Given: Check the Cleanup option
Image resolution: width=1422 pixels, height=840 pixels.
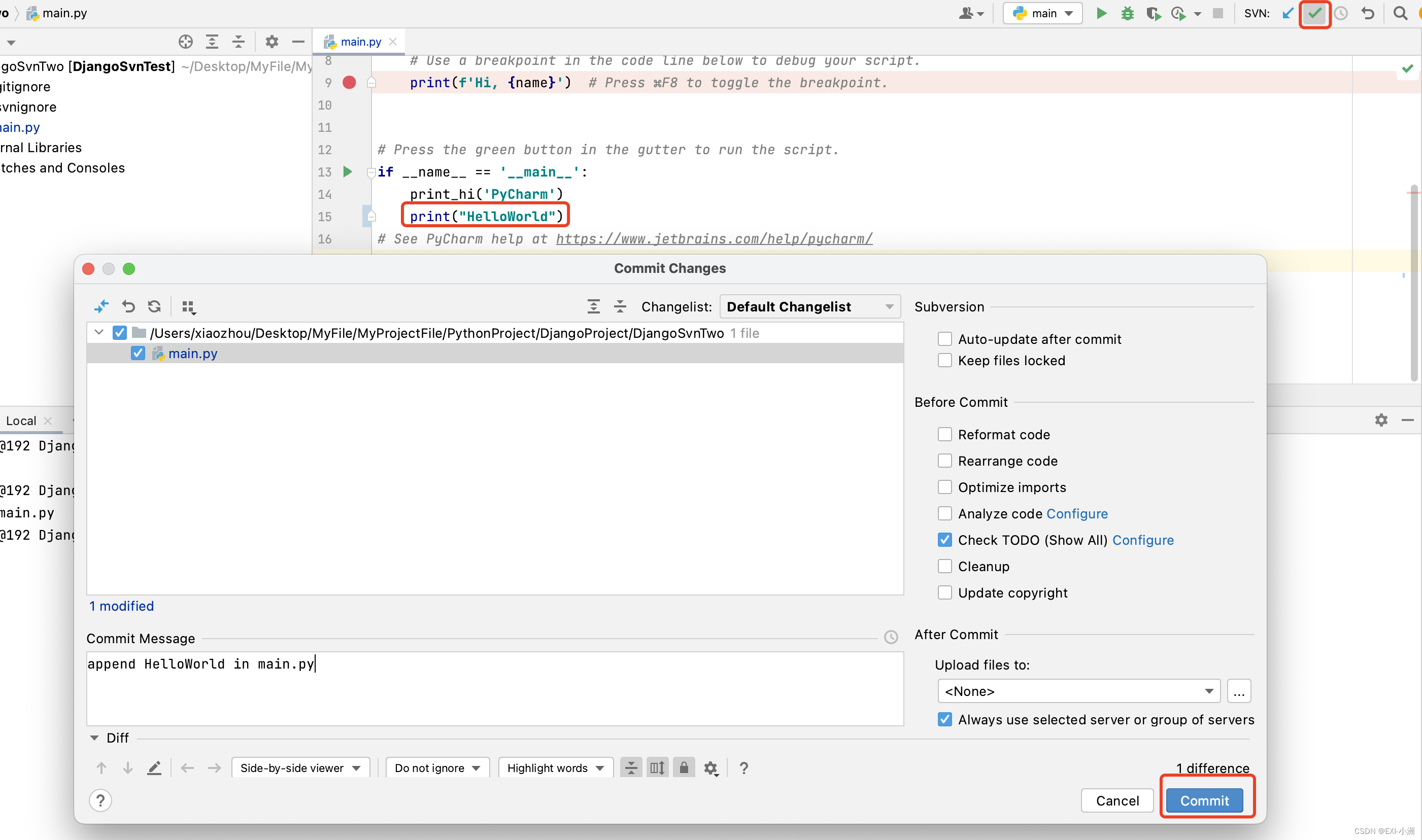Looking at the screenshot, I should 944,566.
